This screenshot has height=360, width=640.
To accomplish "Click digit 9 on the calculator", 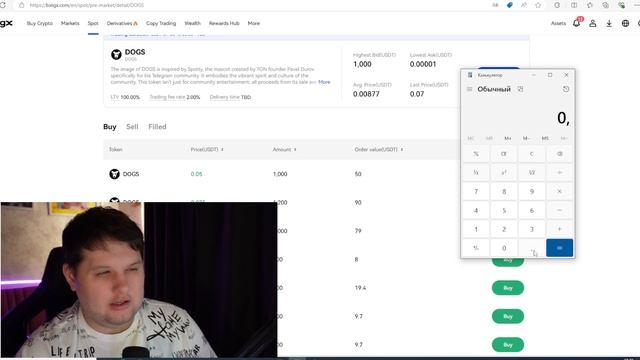I will 532,191.
